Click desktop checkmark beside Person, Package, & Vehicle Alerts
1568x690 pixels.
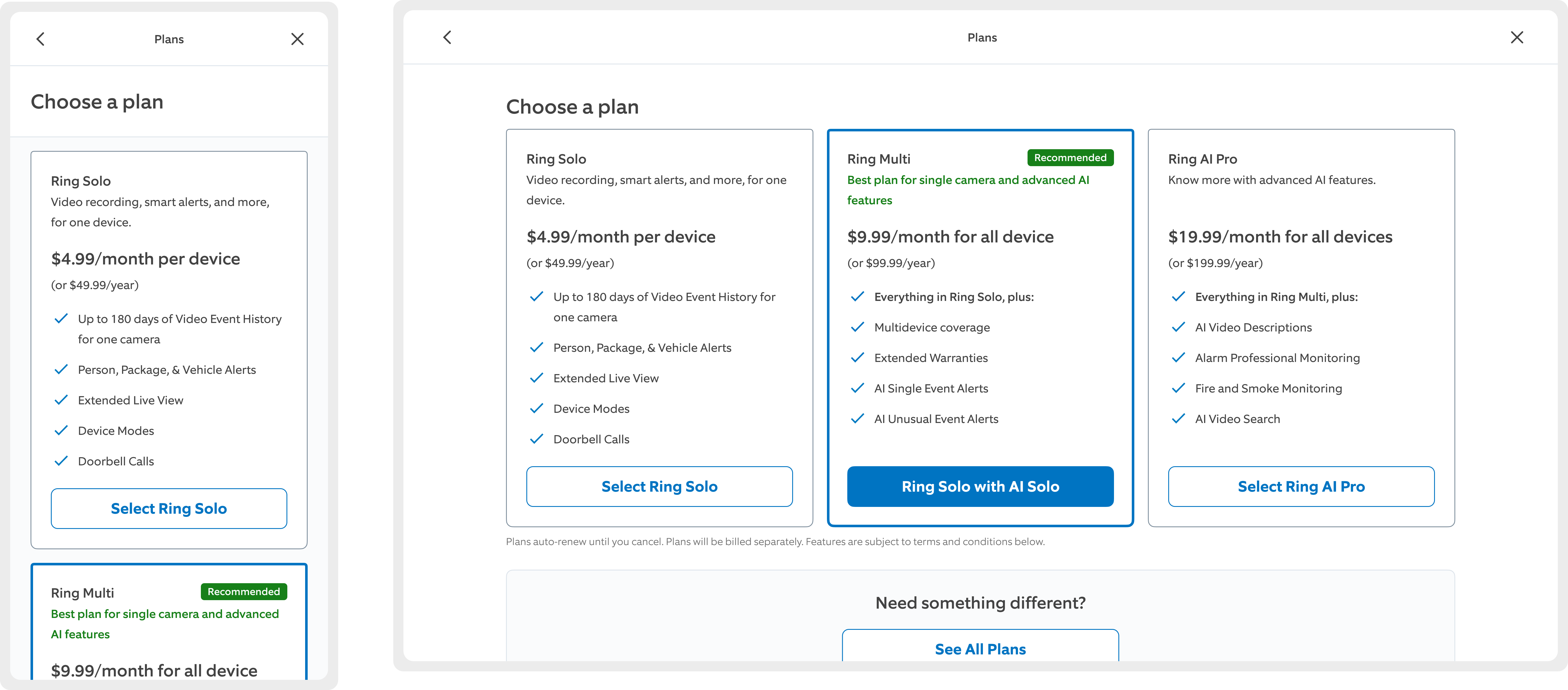tap(536, 348)
